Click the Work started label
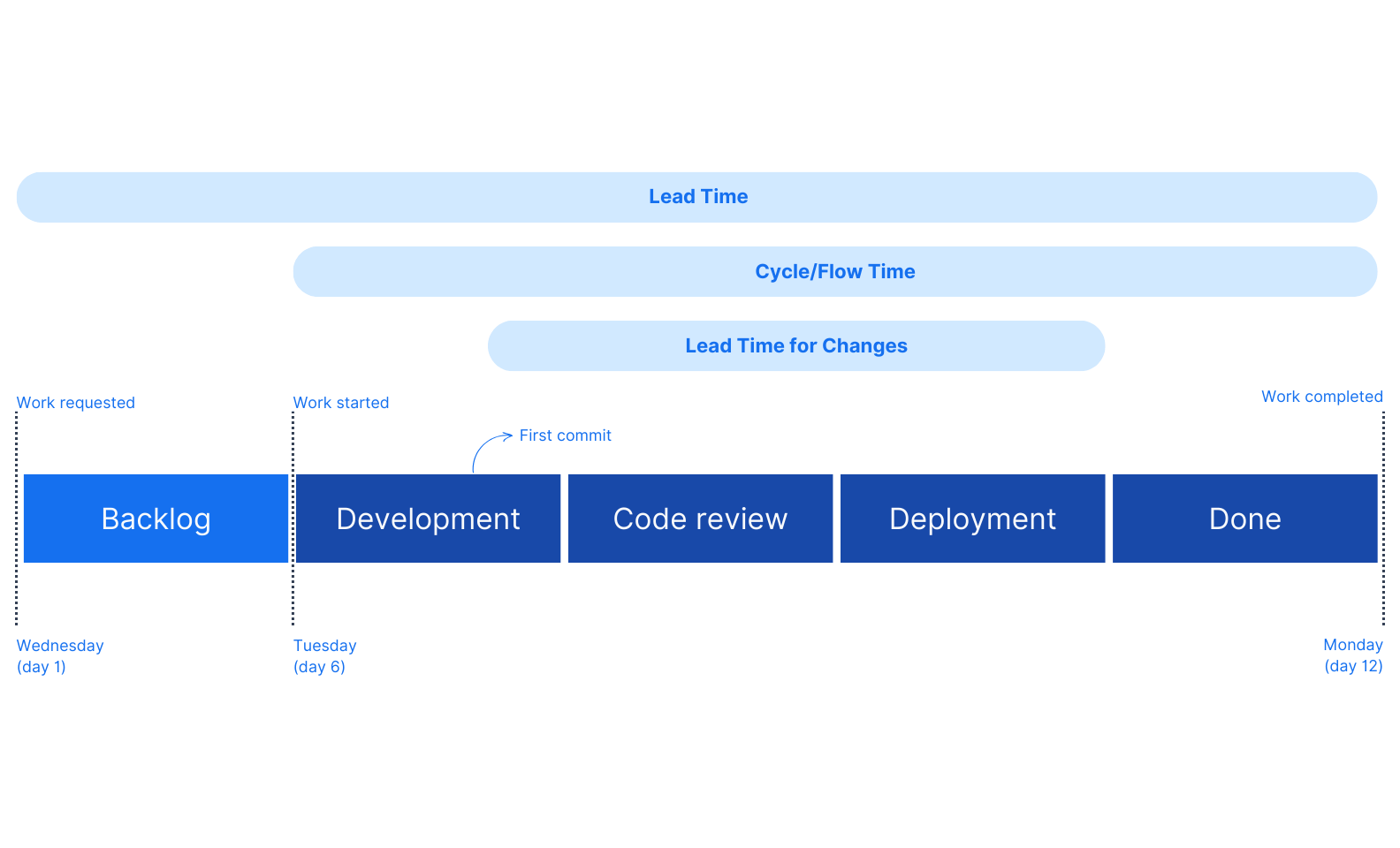The image size is (1400, 848). pos(341,403)
